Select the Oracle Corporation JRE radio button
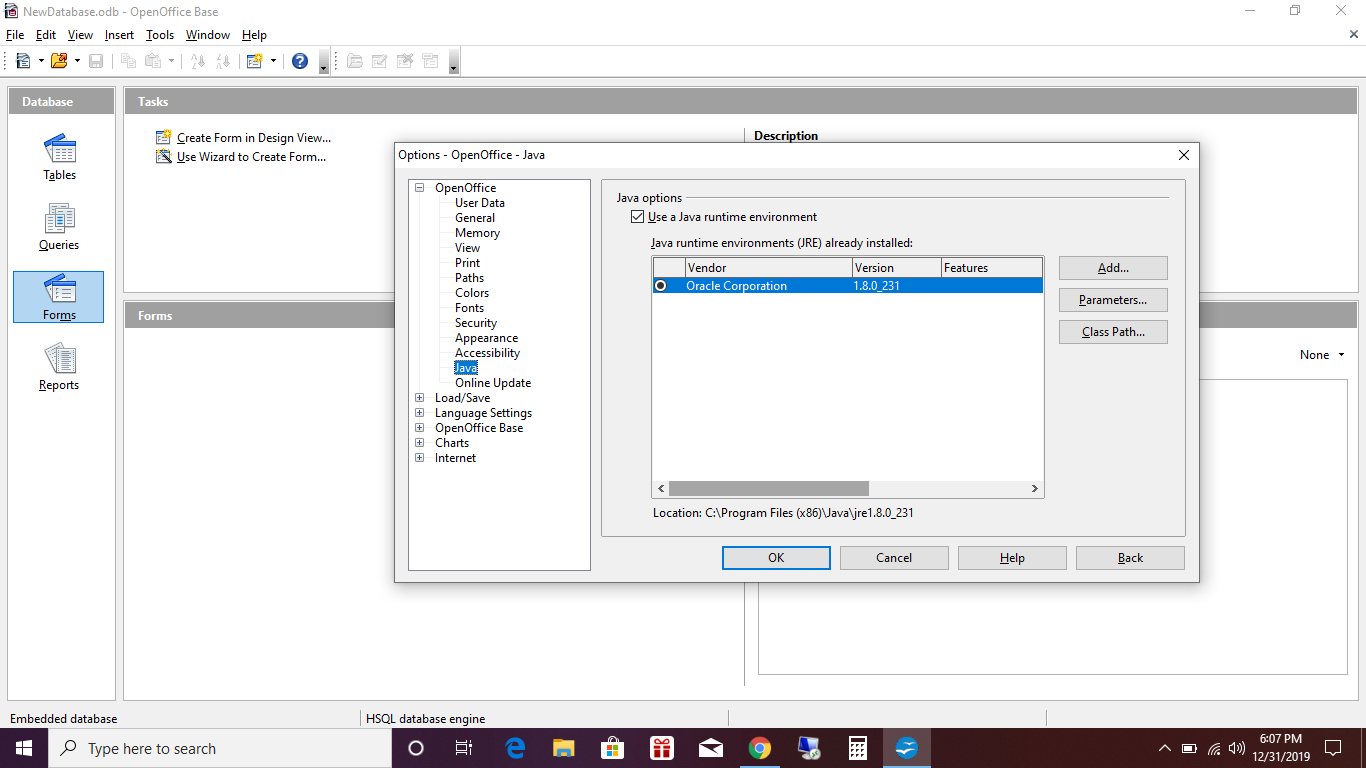1366x768 pixels. point(661,286)
